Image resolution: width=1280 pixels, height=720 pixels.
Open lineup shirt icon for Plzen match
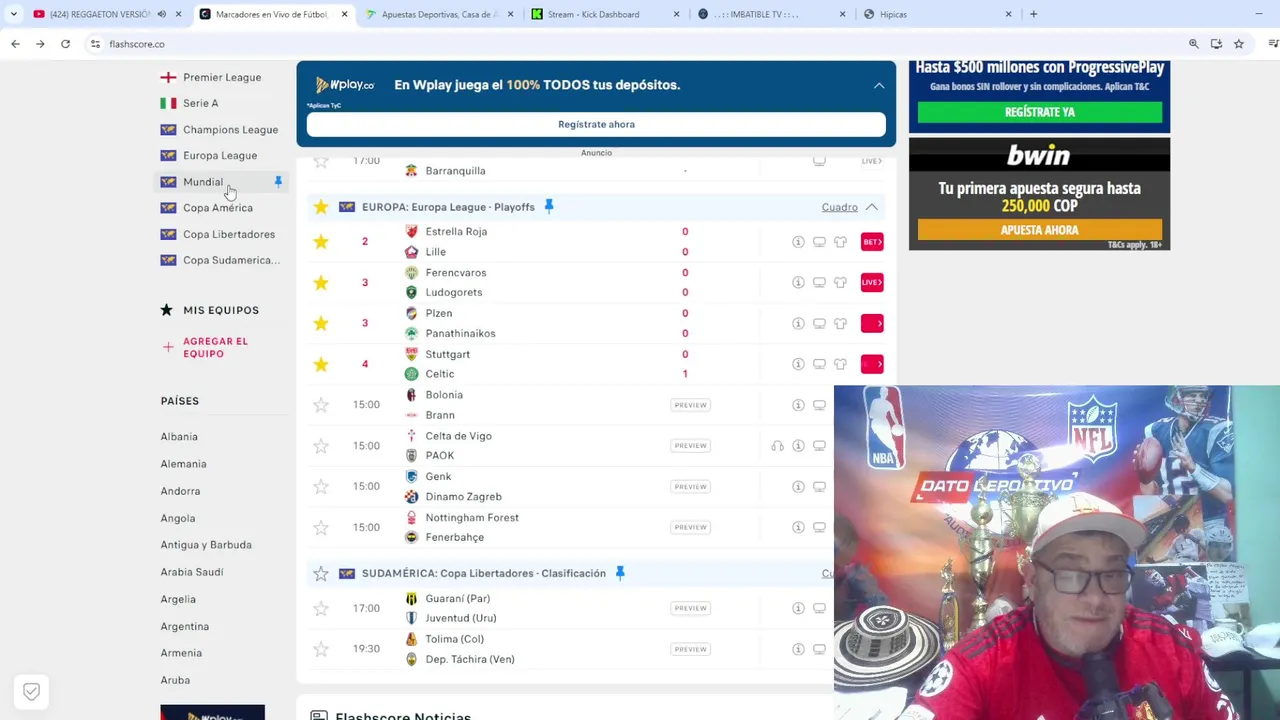pyautogui.click(x=840, y=323)
